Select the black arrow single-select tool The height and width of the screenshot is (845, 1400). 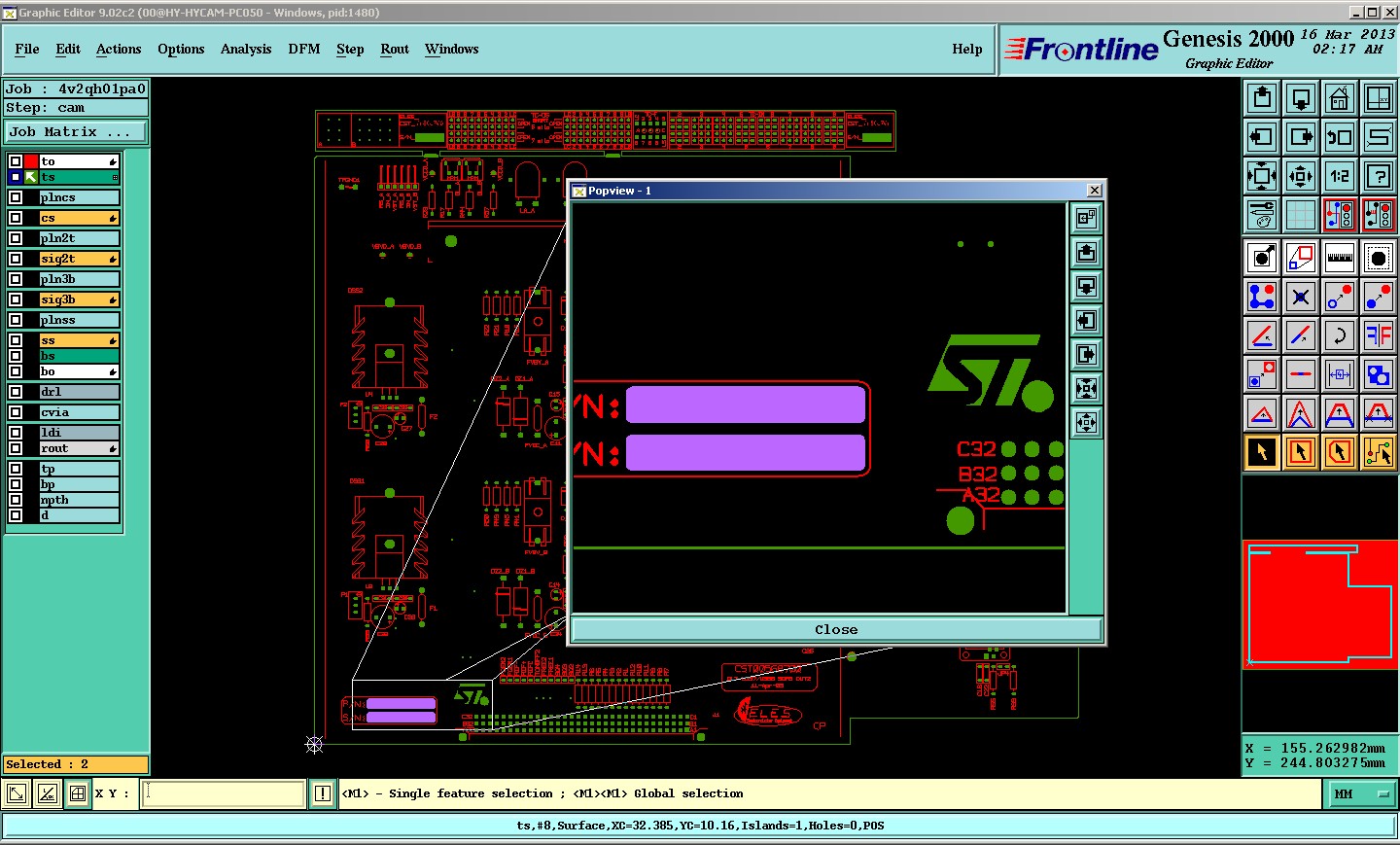pyautogui.click(x=1262, y=452)
